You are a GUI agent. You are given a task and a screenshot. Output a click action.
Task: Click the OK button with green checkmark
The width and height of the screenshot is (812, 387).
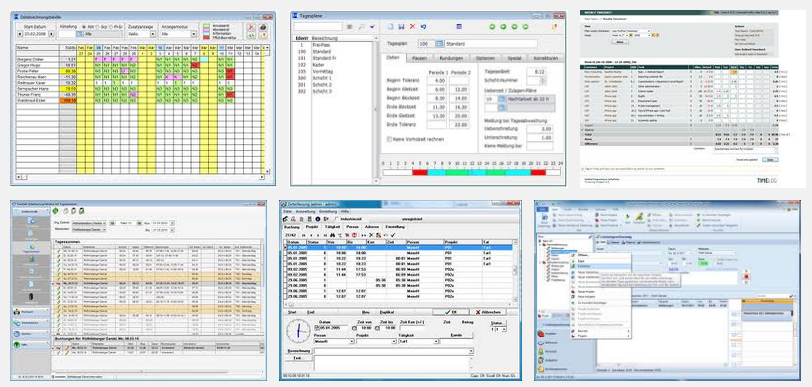click(x=450, y=312)
